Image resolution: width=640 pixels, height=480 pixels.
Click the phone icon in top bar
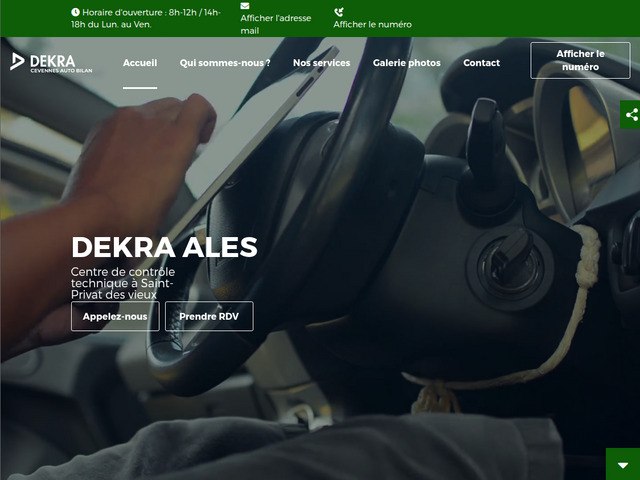tap(339, 12)
